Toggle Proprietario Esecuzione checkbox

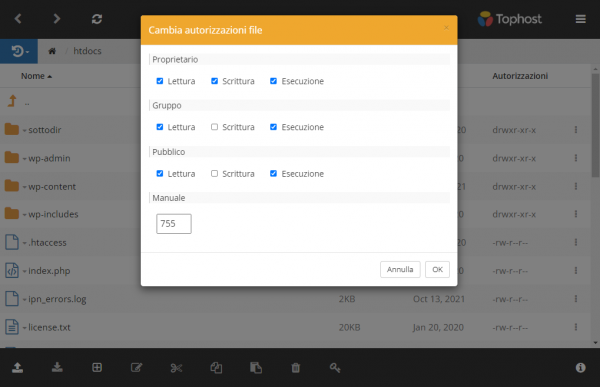click(273, 81)
